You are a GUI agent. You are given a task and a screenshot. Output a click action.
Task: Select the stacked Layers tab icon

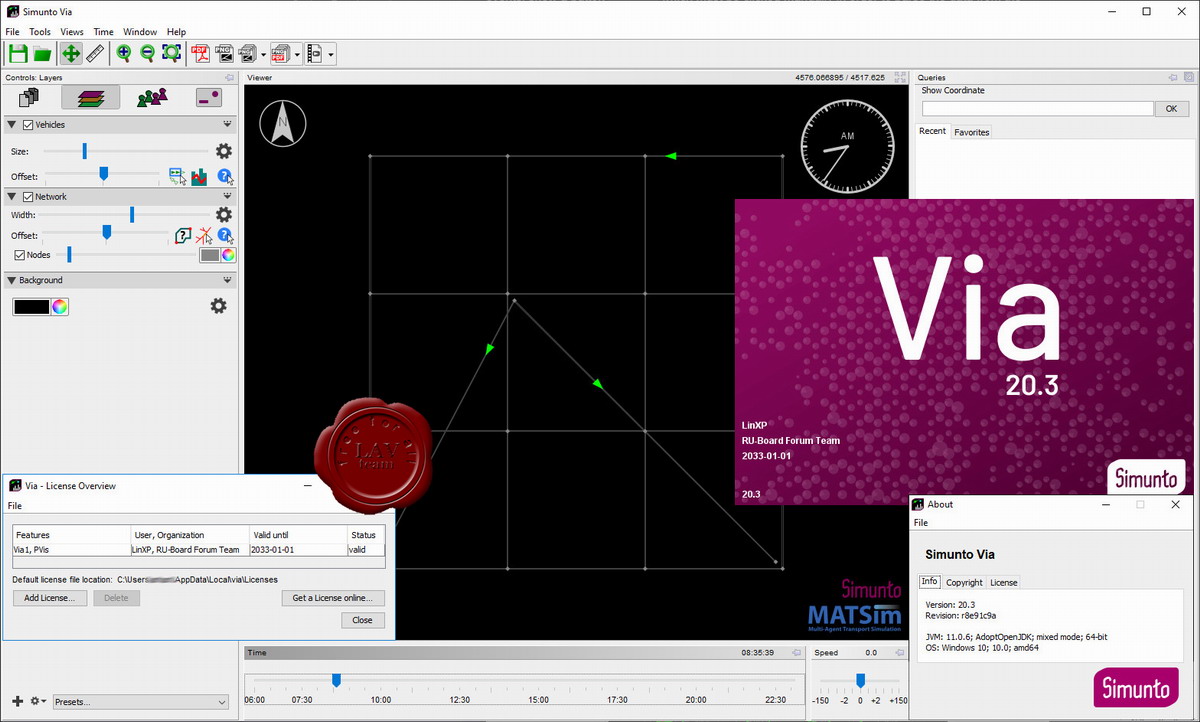(x=90, y=97)
